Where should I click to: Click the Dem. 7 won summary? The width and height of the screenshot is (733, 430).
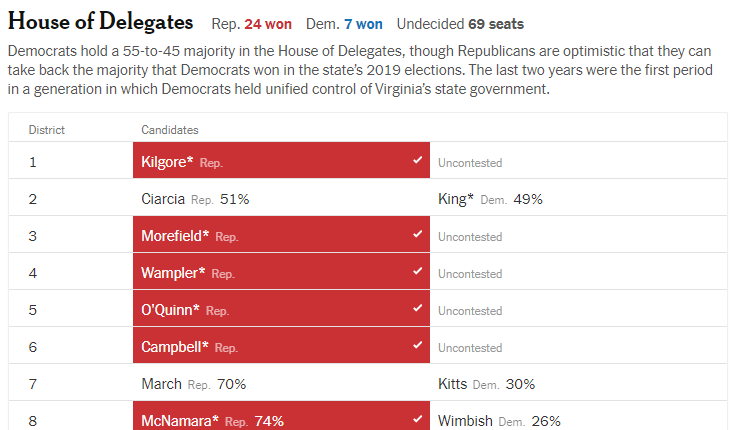point(344,24)
